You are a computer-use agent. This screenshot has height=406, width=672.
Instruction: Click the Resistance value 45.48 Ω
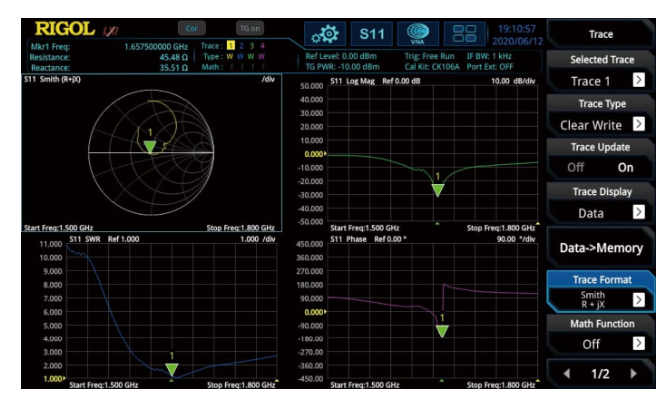coord(174,57)
